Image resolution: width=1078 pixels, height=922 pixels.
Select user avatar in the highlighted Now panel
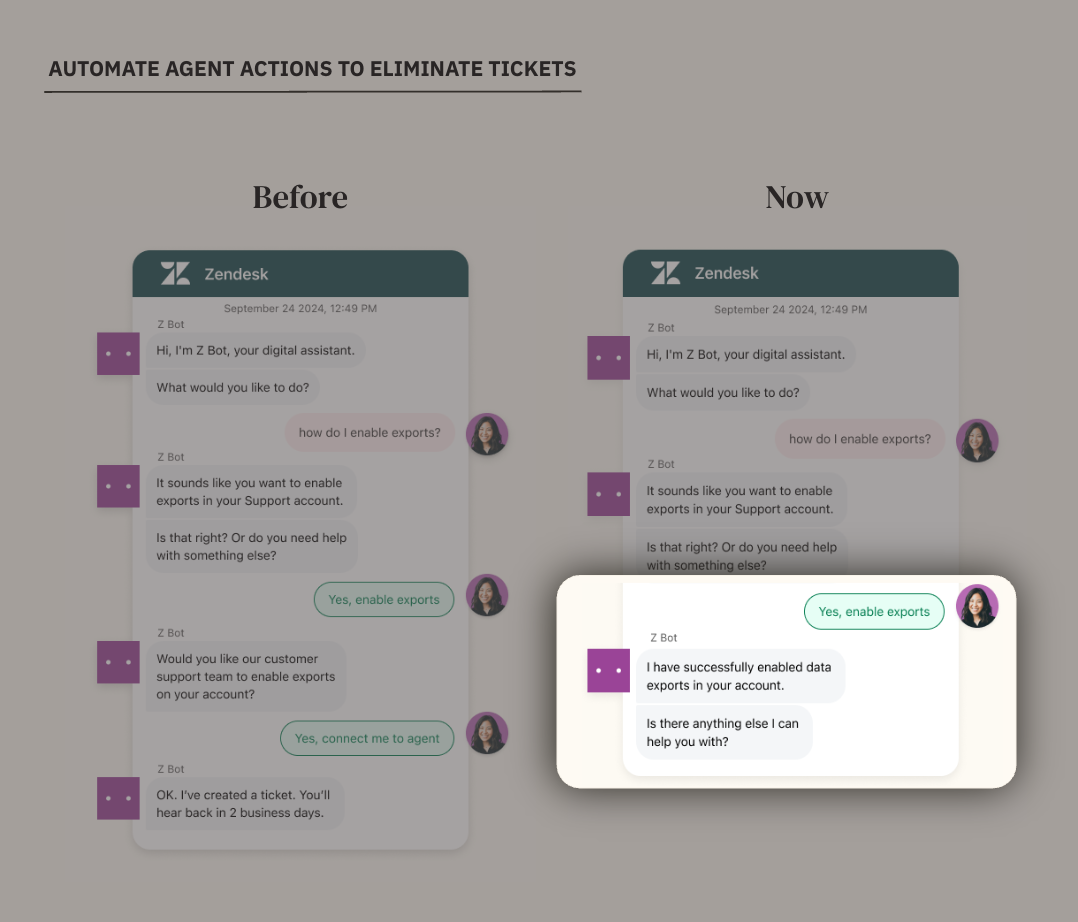pyautogui.click(x=977, y=606)
